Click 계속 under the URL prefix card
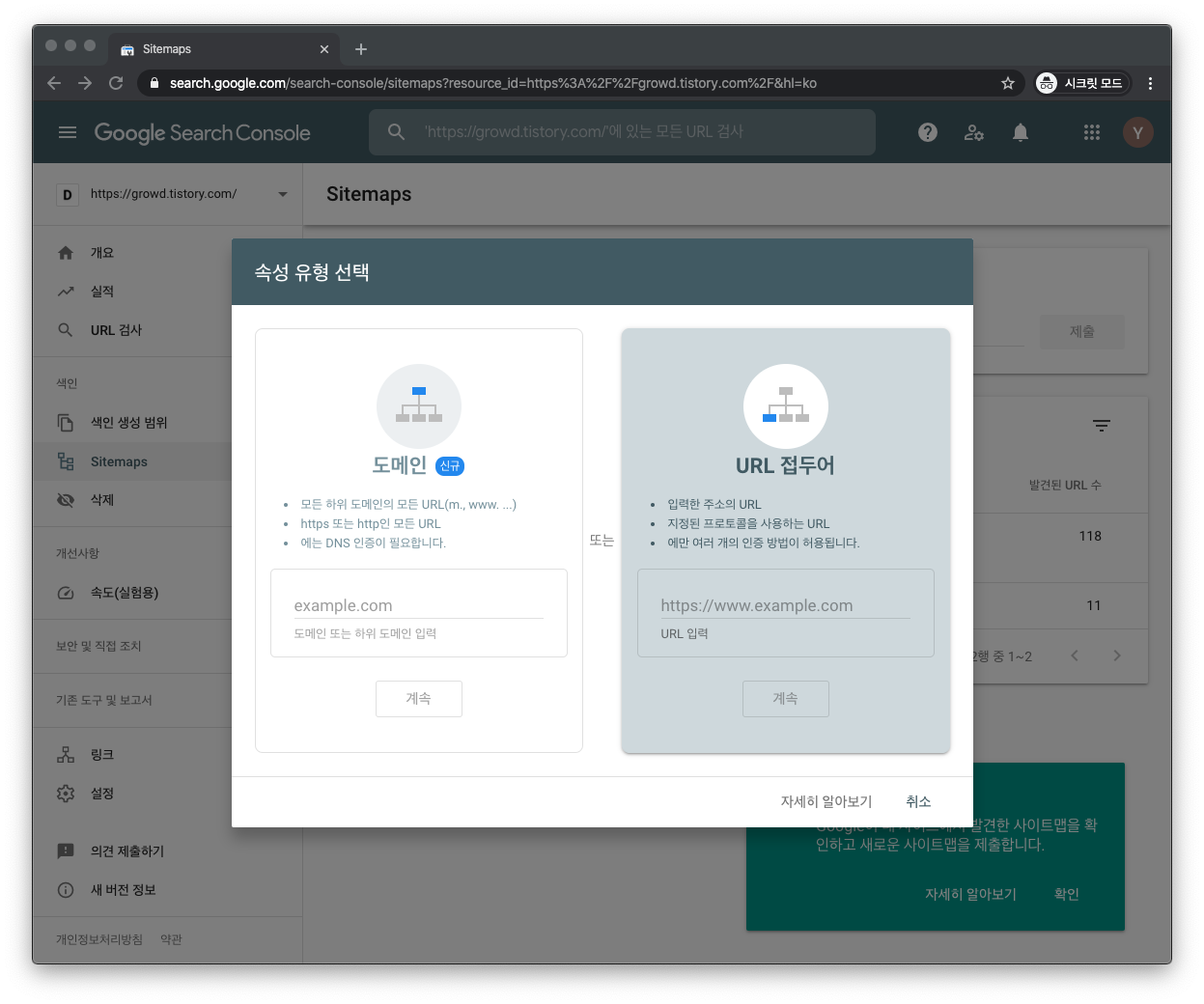The height and width of the screenshot is (1004, 1204). pos(786,699)
